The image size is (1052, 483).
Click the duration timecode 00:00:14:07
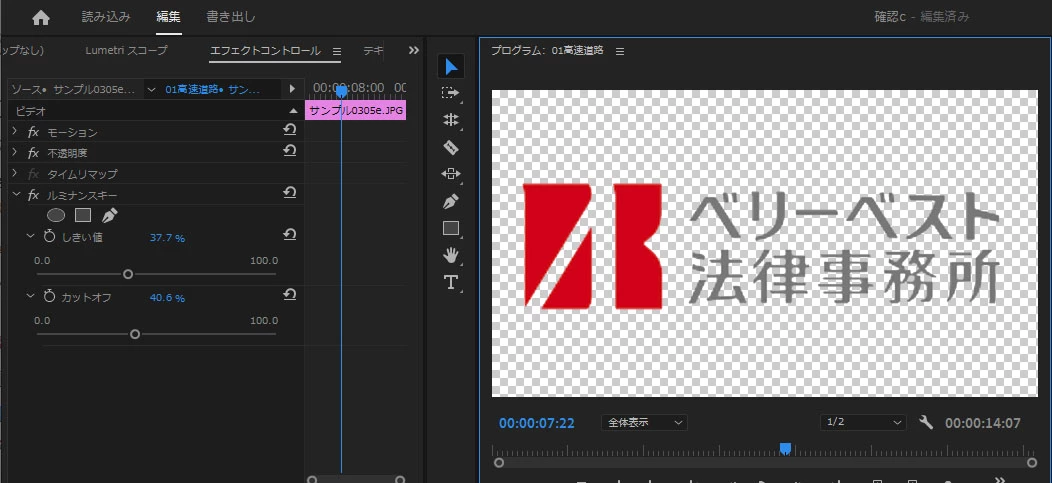coord(983,423)
